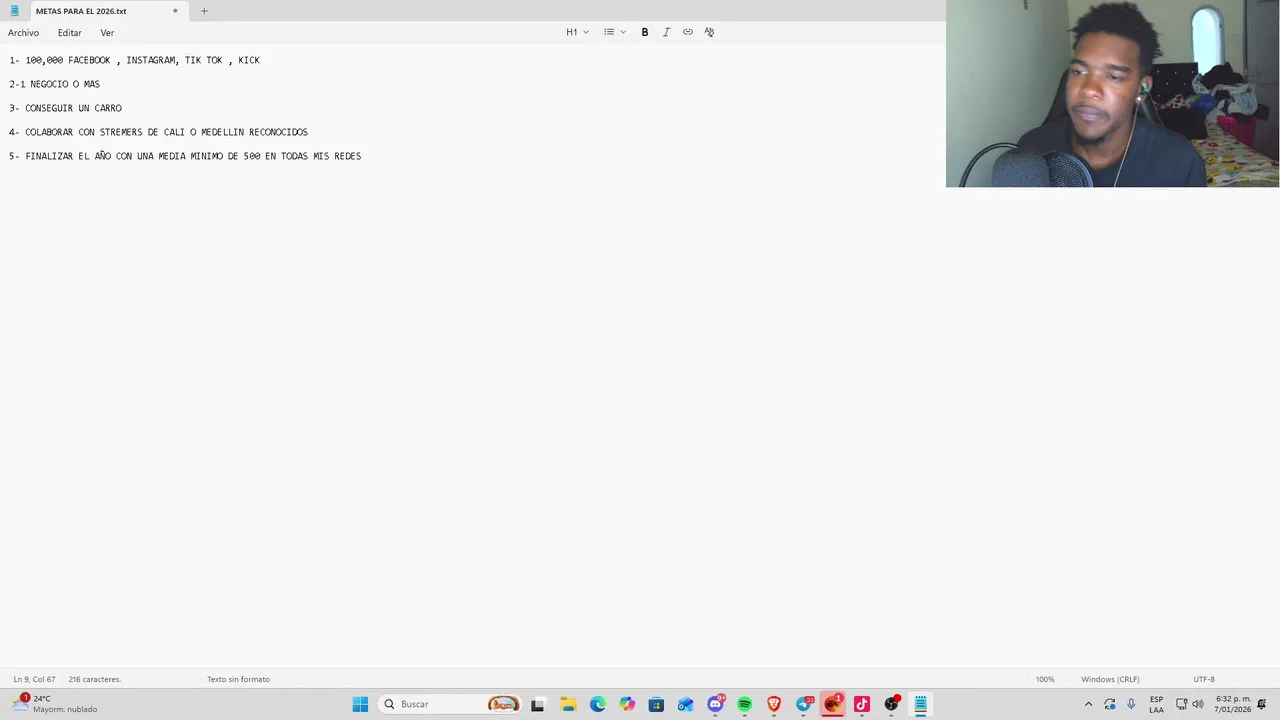Open Copilot from the taskbar
Image resolution: width=1280 pixels, height=720 pixels.
click(627, 704)
